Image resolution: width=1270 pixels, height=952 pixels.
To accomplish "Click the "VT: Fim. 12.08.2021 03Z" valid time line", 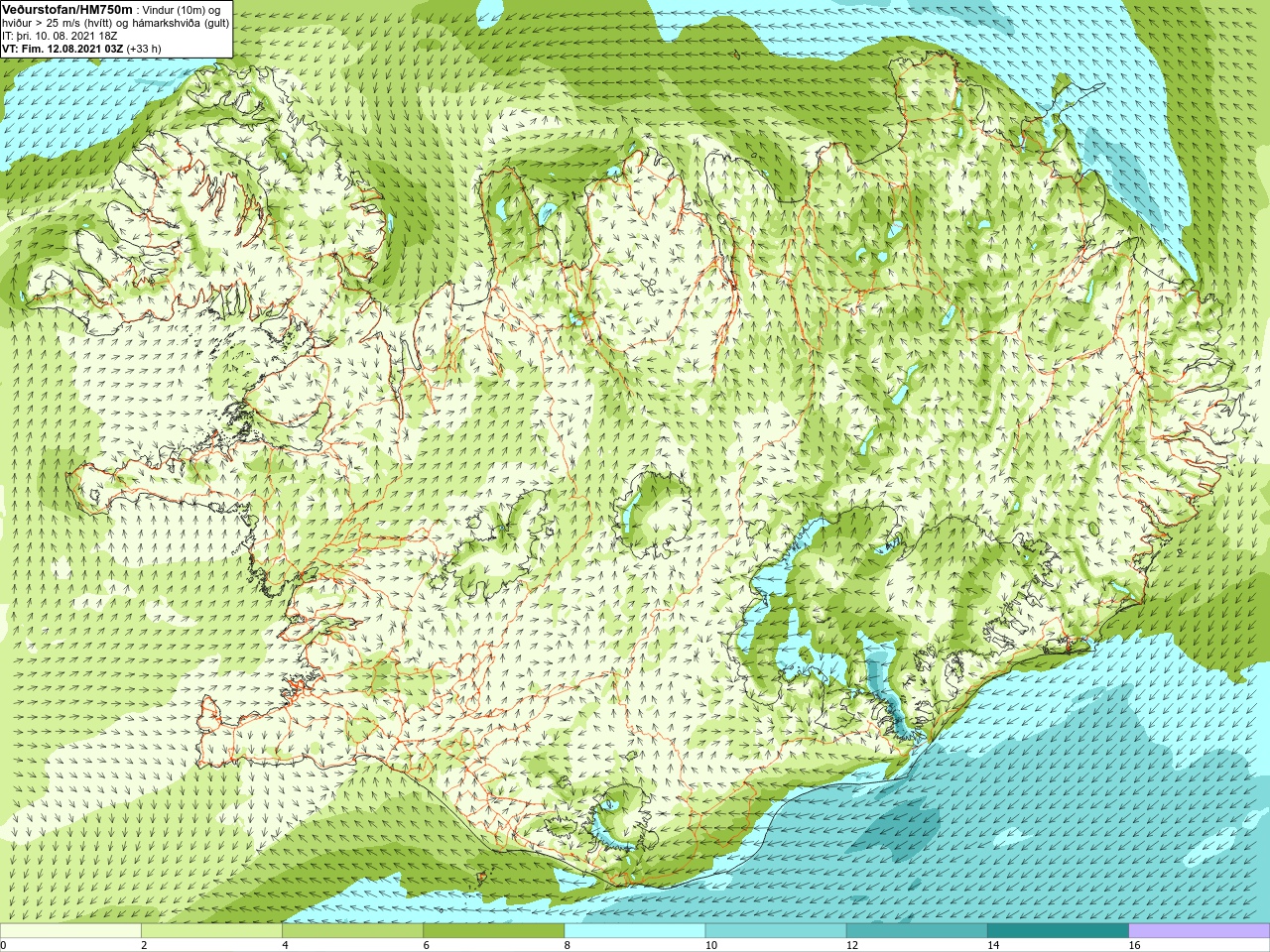I will pyautogui.click(x=63, y=48).
